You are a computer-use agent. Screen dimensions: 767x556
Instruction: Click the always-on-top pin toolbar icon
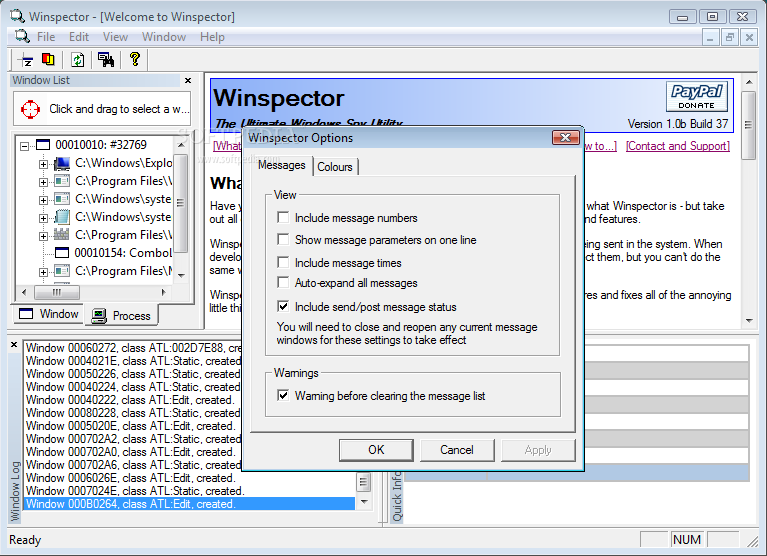point(26,60)
